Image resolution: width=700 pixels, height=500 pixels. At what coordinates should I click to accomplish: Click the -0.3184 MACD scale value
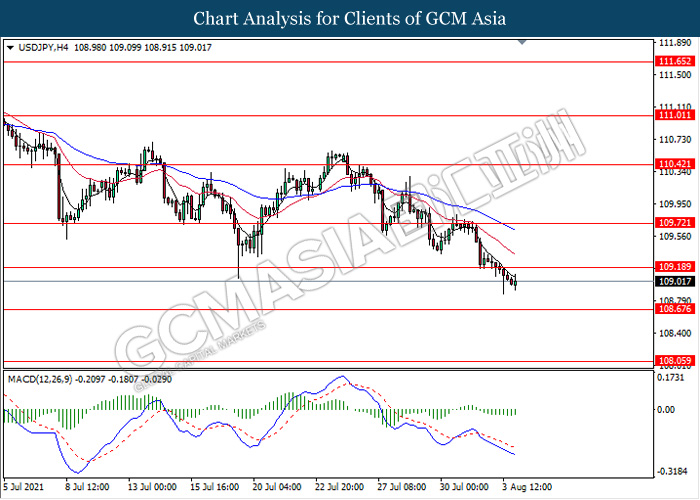(x=670, y=471)
